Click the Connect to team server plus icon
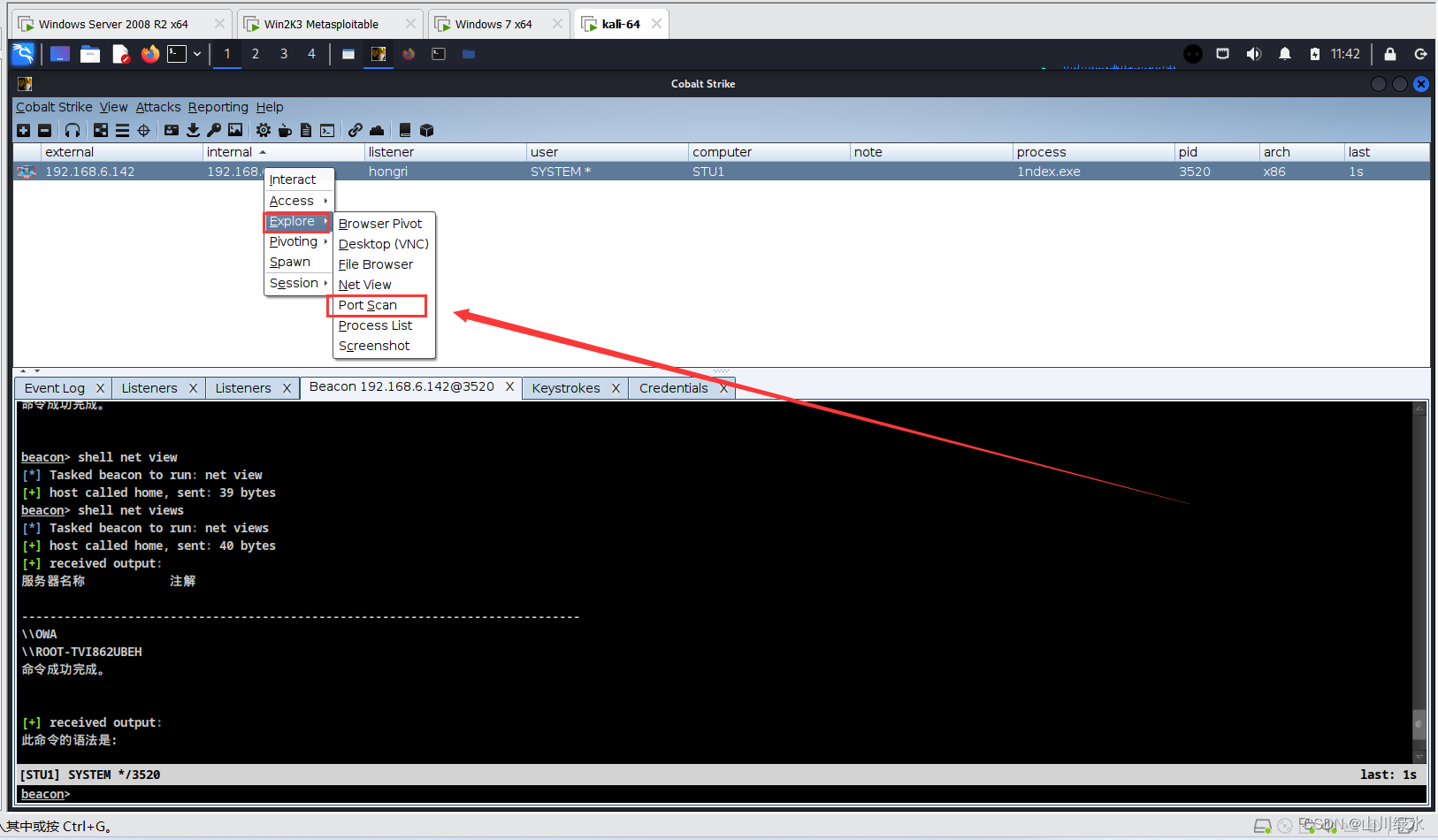This screenshot has height=840, width=1438. point(24,130)
